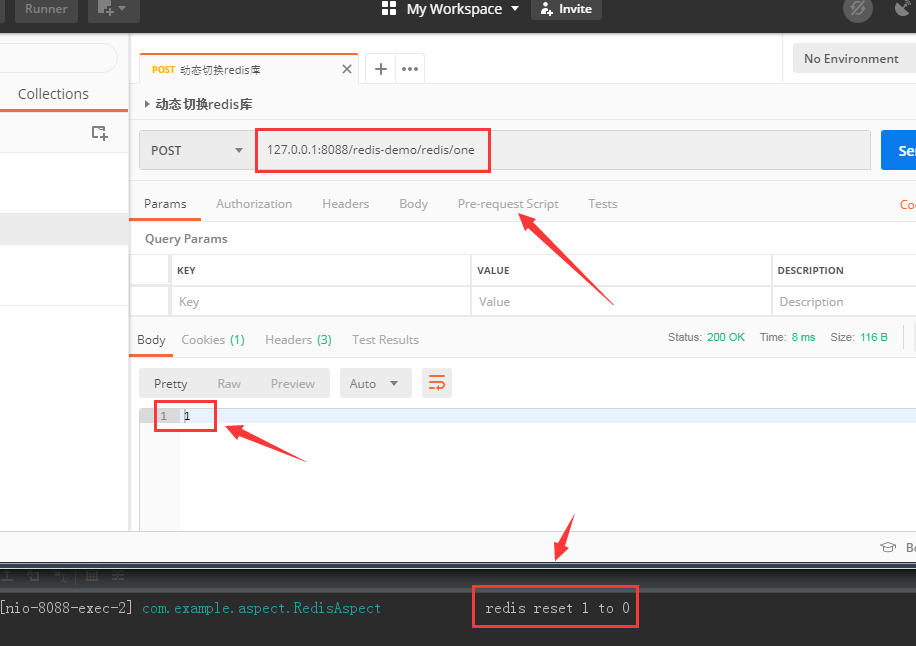The width and height of the screenshot is (916, 646).
Task: Close the 动态切换redis库 request tab
Action: click(346, 70)
